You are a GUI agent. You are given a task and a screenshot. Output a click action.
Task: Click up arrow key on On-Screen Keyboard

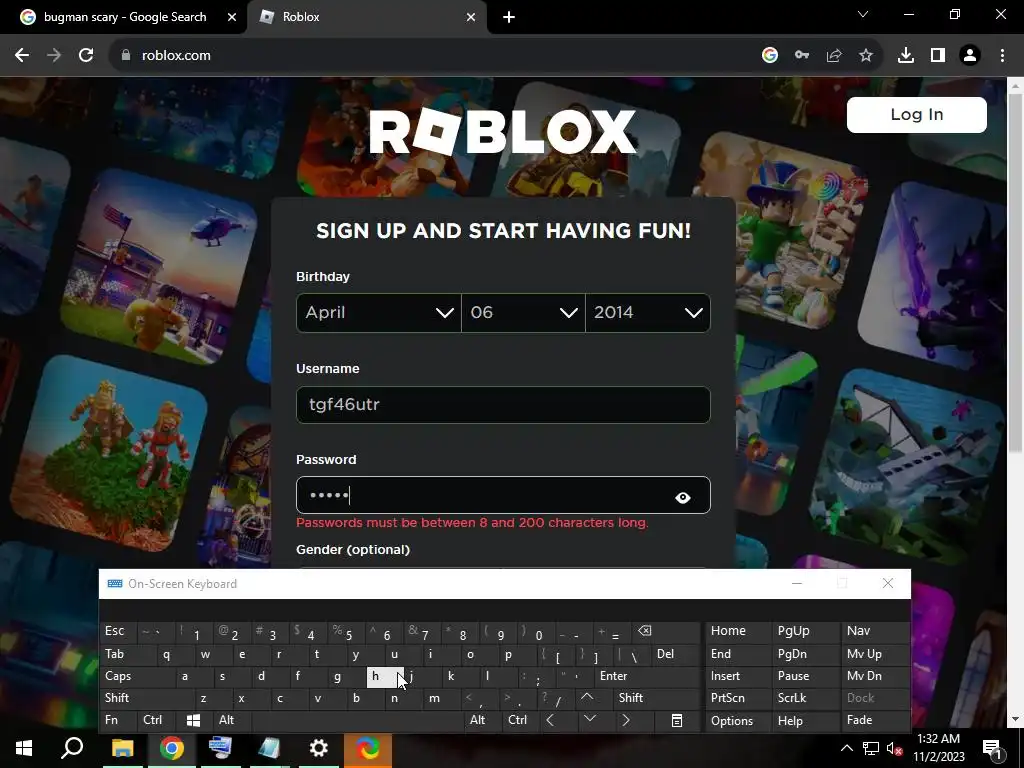click(586, 697)
